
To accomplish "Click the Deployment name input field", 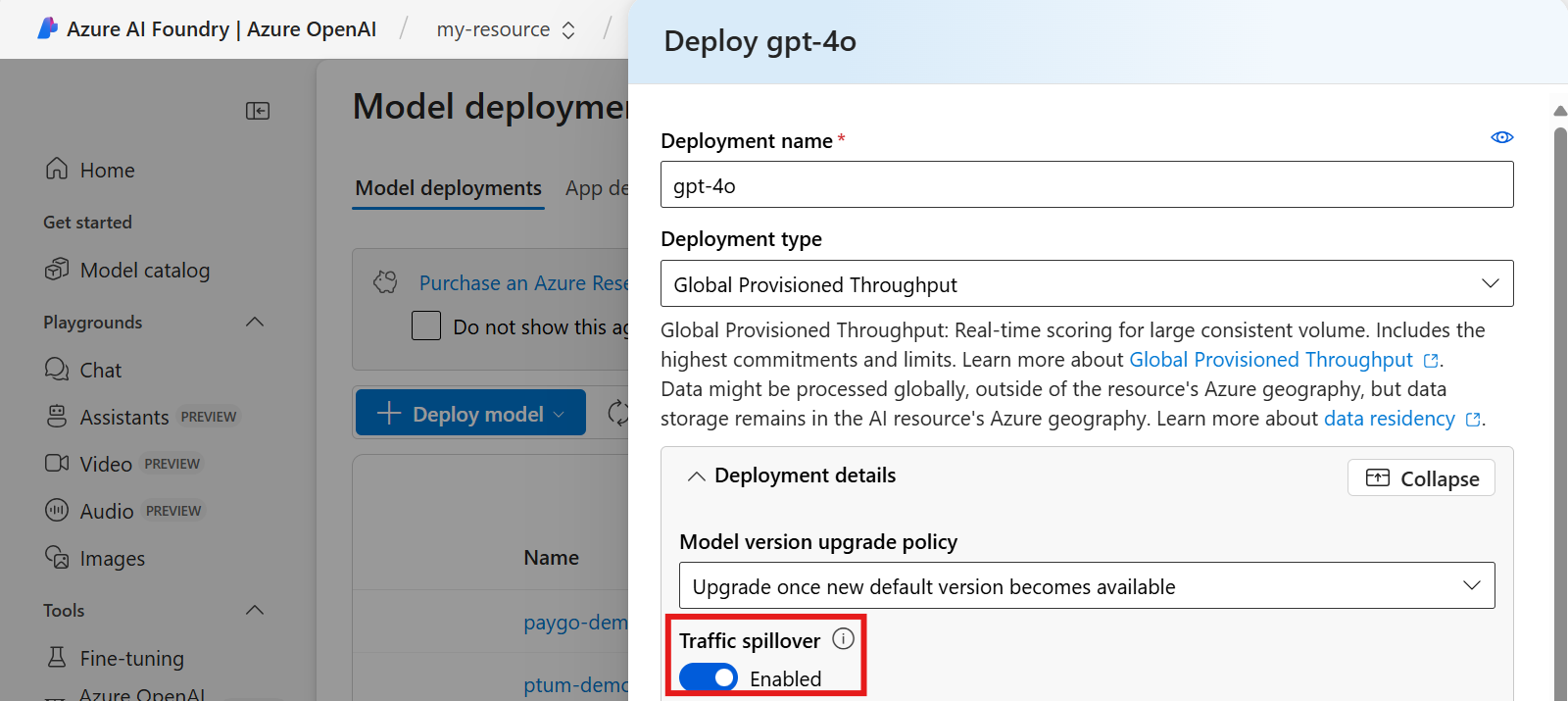I will (x=1086, y=185).
